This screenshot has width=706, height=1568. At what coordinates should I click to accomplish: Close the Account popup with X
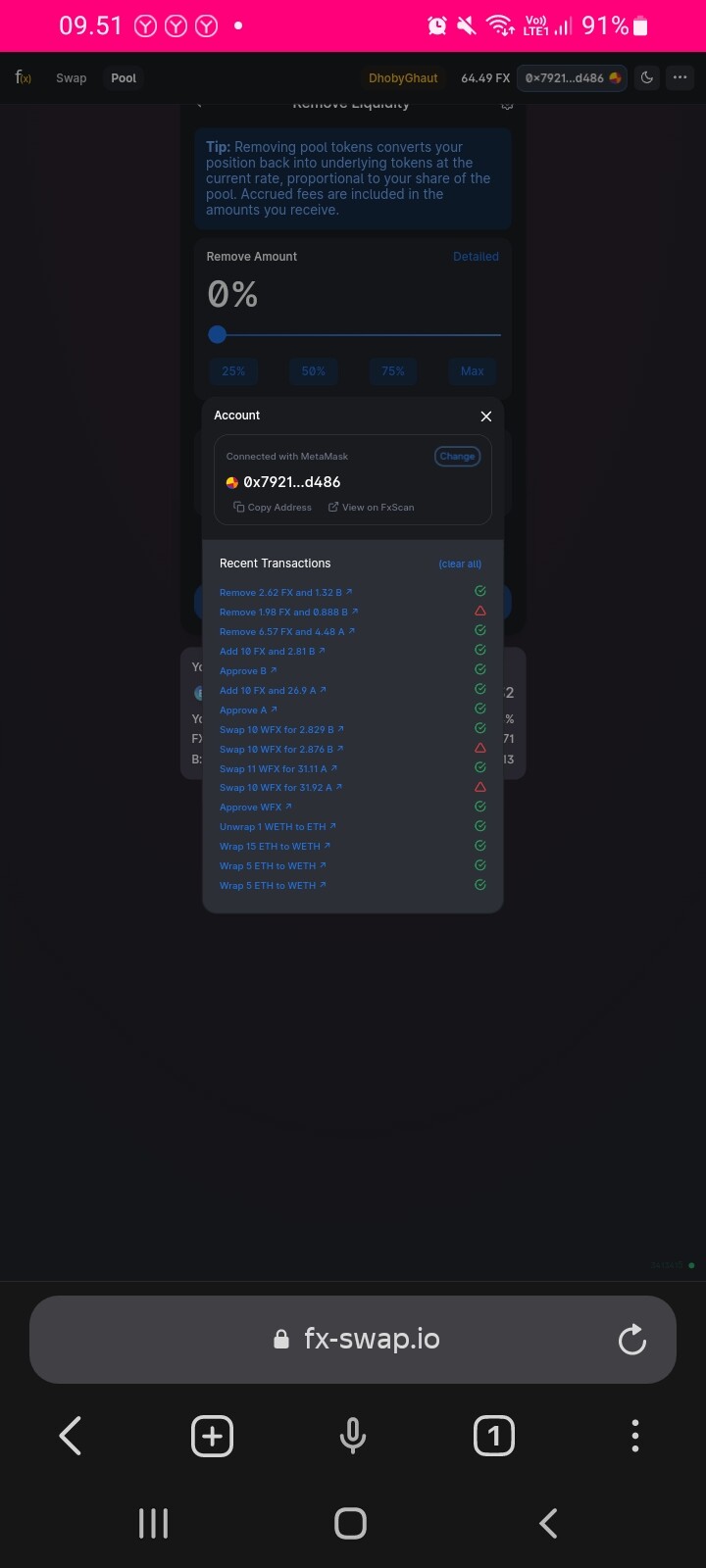tap(485, 416)
